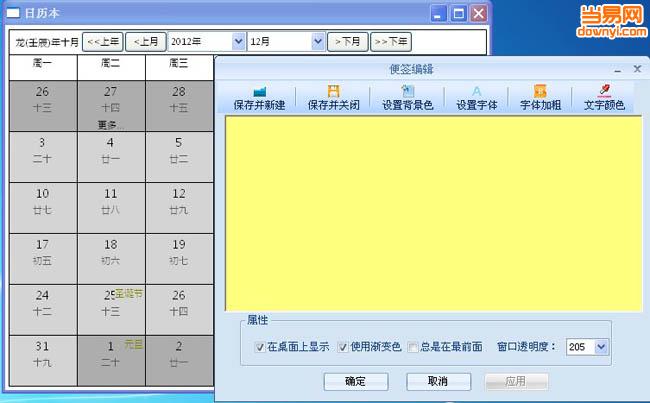Uncheck 使用渐变色 gradient checkbox
Viewport: 650px width, 403px height.
click(342, 347)
